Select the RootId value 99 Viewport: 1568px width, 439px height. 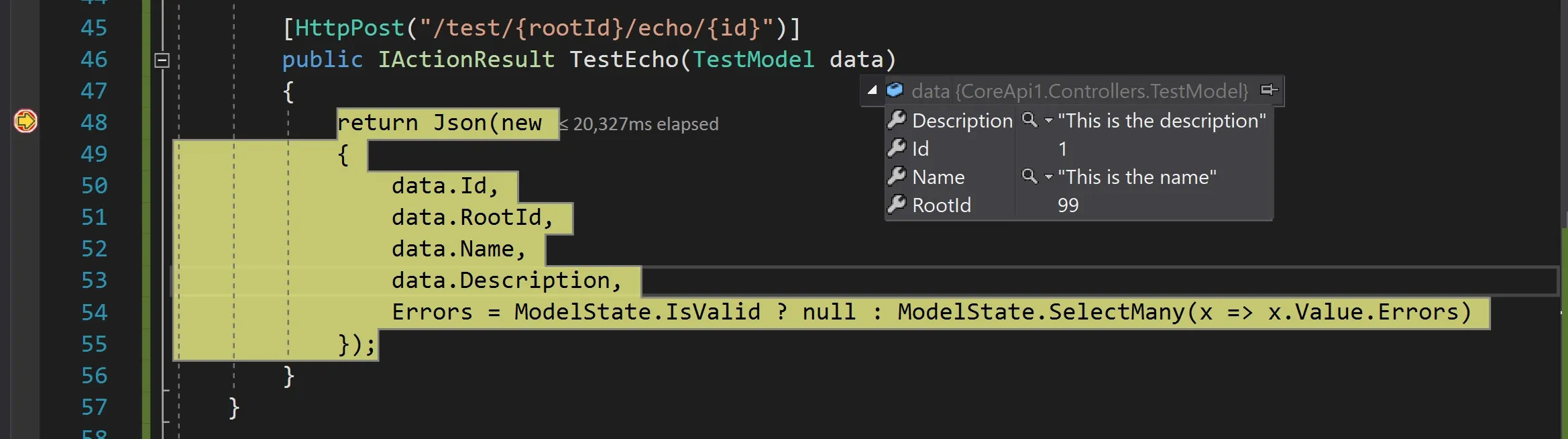[x=1068, y=205]
